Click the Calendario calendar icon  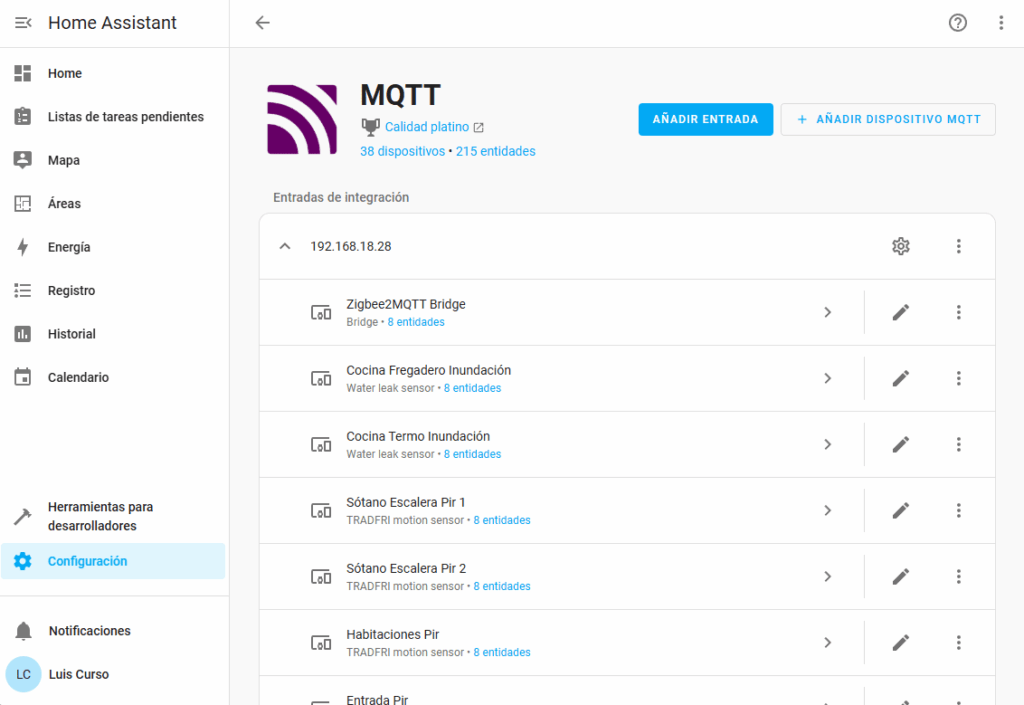coord(23,377)
